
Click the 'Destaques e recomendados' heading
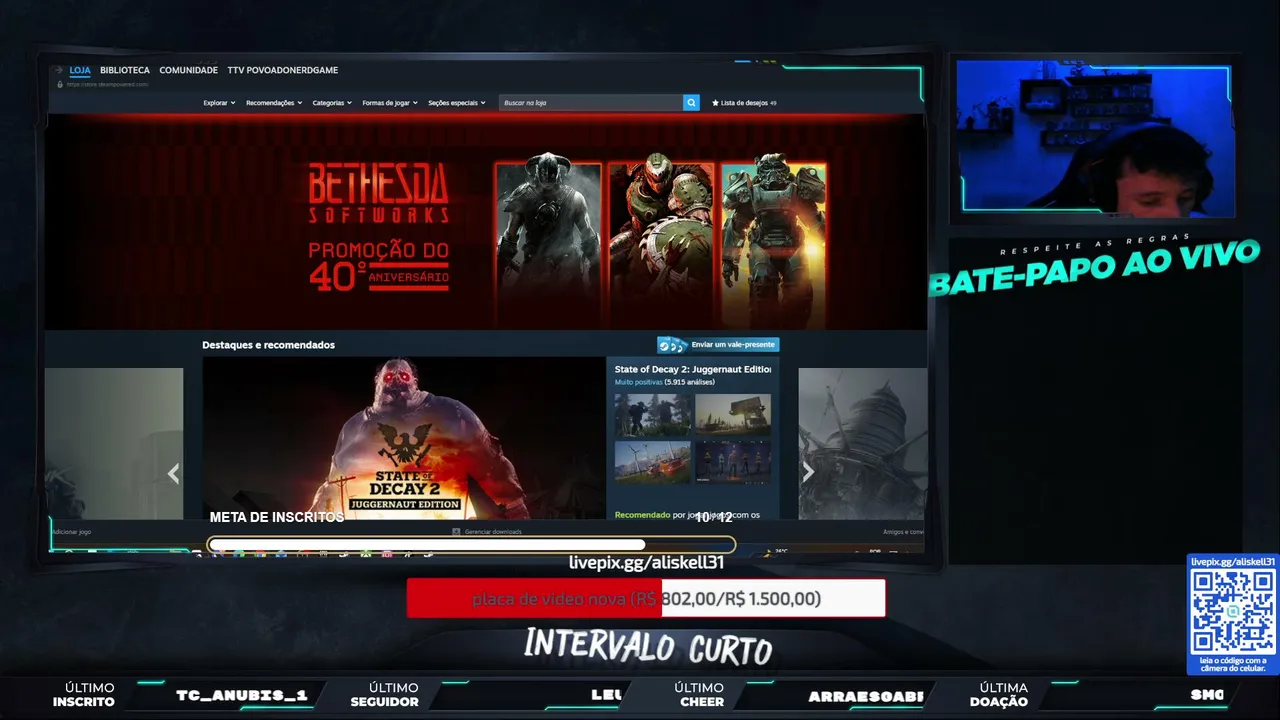point(268,345)
